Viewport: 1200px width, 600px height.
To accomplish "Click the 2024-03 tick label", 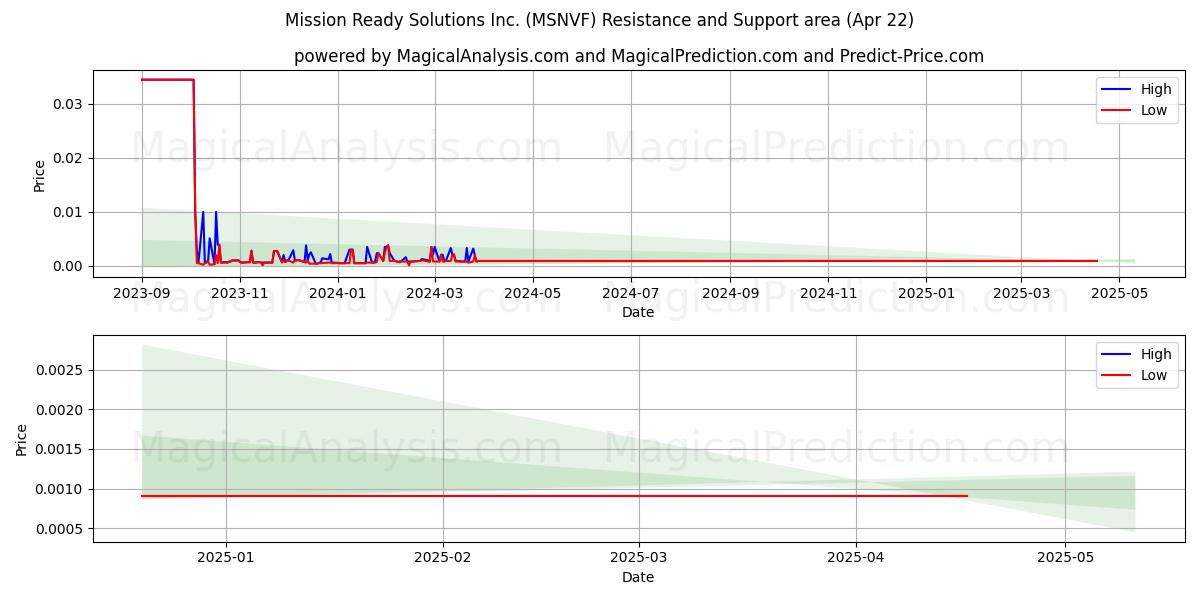I will [434, 293].
